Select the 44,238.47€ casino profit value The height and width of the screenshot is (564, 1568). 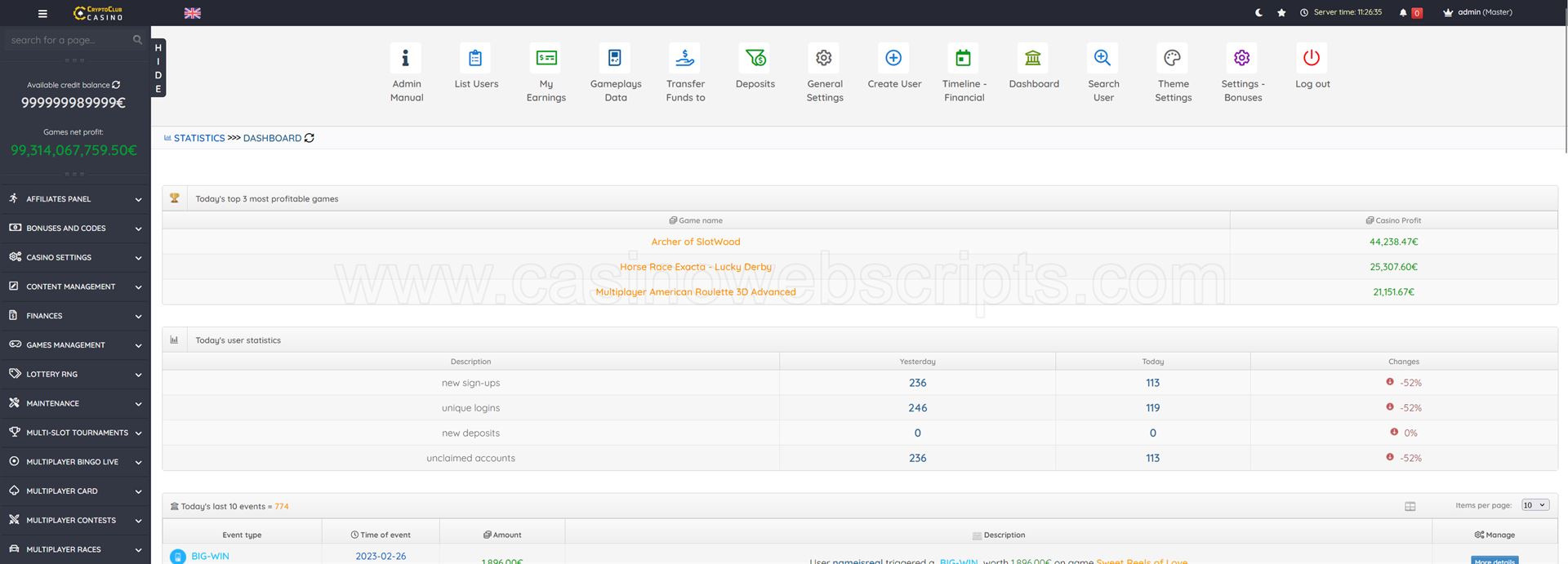[x=1393, y=242]
